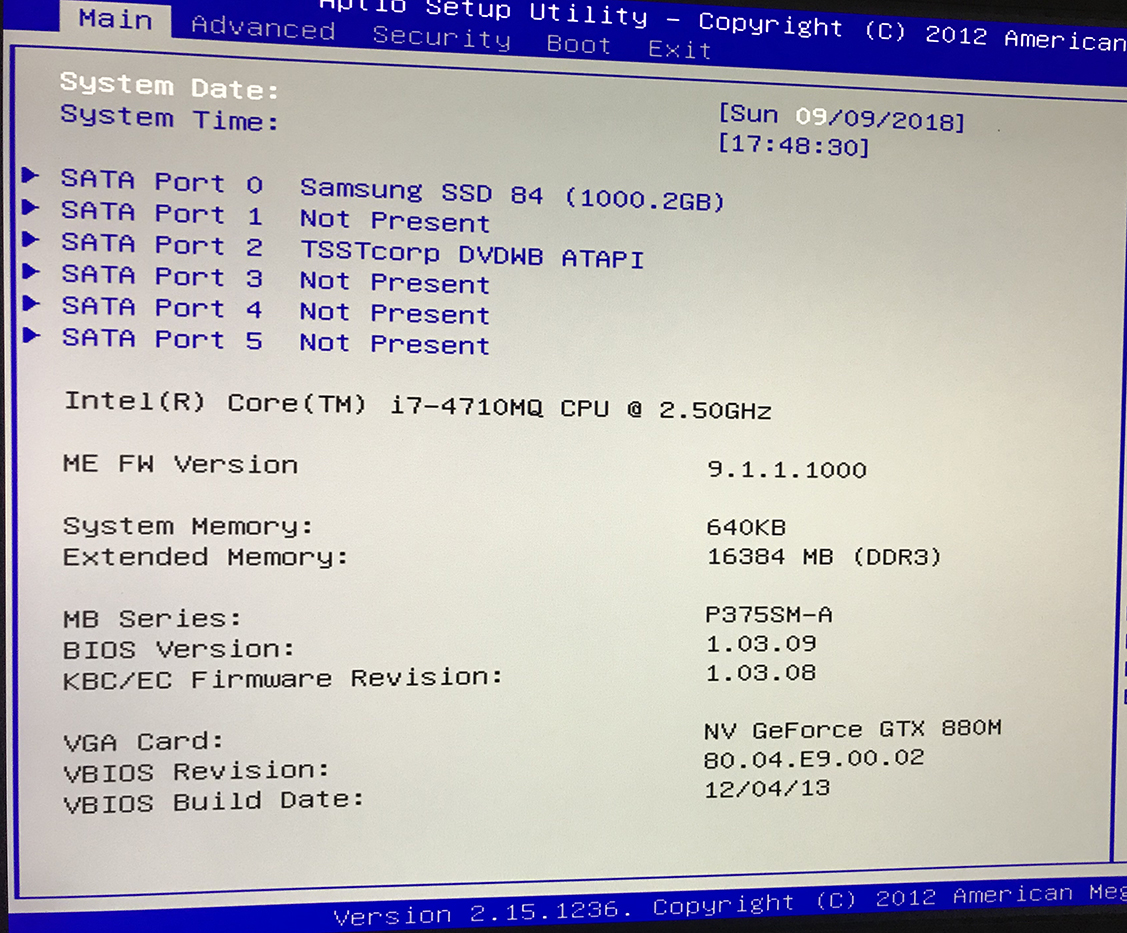This screenshot has width=1127, height=933.
Task: Click VGA Card label
Action: coord(144,741)
